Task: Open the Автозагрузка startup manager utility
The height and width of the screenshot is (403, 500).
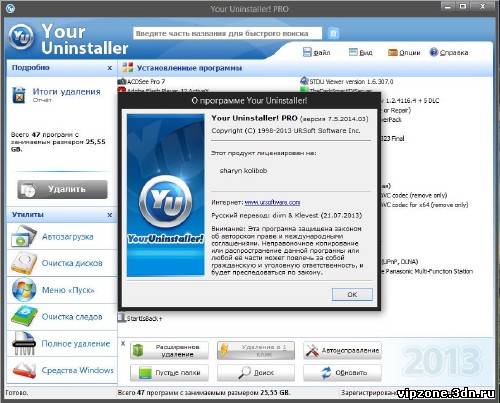Action: click(x=62, y=237)
